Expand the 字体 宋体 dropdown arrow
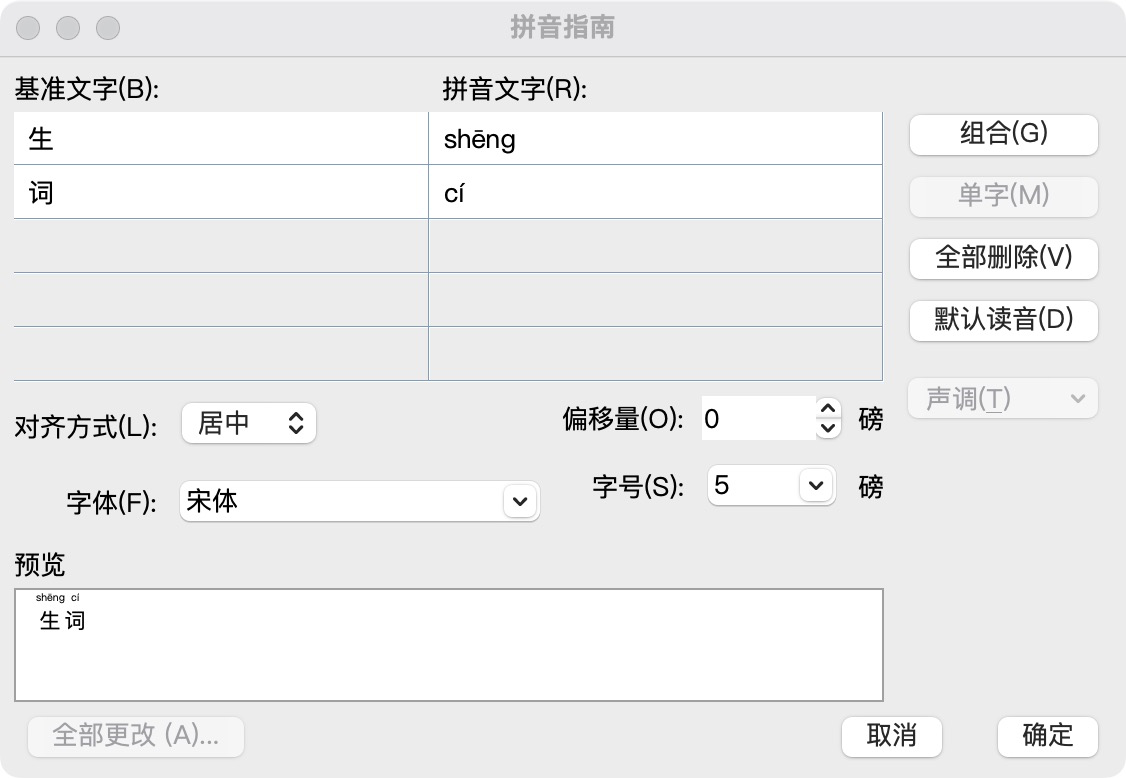The width and height of the screenshot is (1126, 778). point(519,501)
